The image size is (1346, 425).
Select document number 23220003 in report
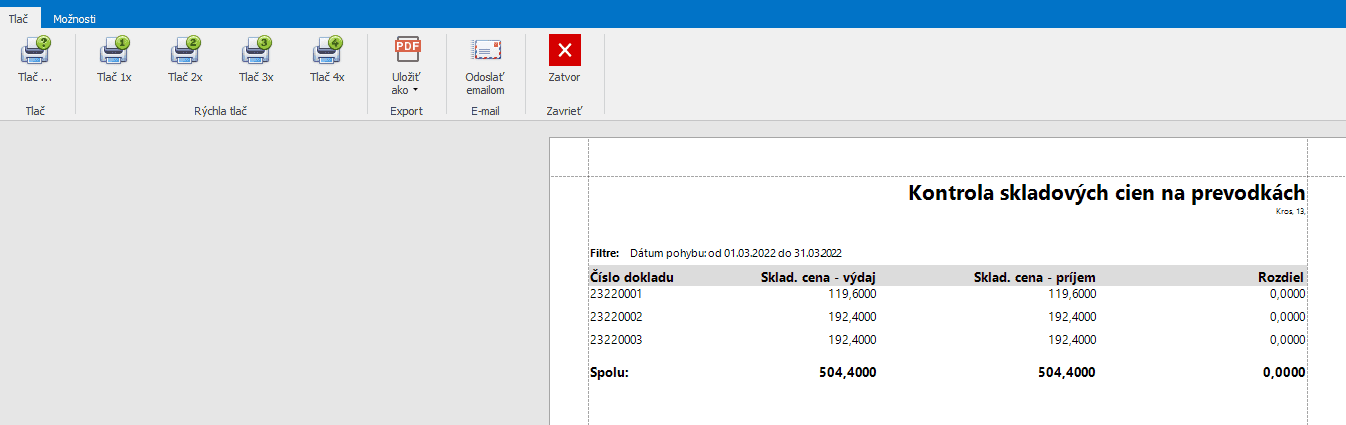(x=616, y=340)
